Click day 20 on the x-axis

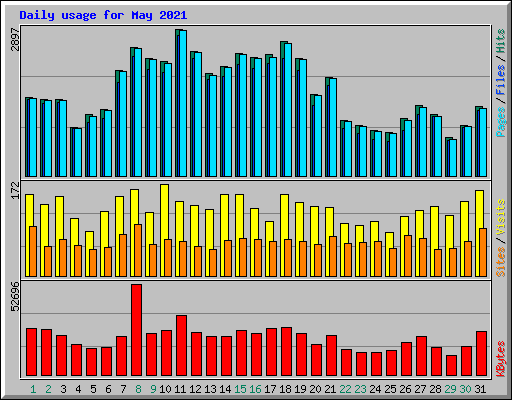(315, 389)
